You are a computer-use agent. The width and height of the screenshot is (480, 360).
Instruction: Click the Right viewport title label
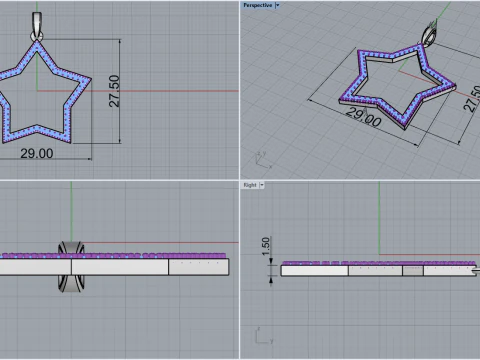tap(250, 185)
